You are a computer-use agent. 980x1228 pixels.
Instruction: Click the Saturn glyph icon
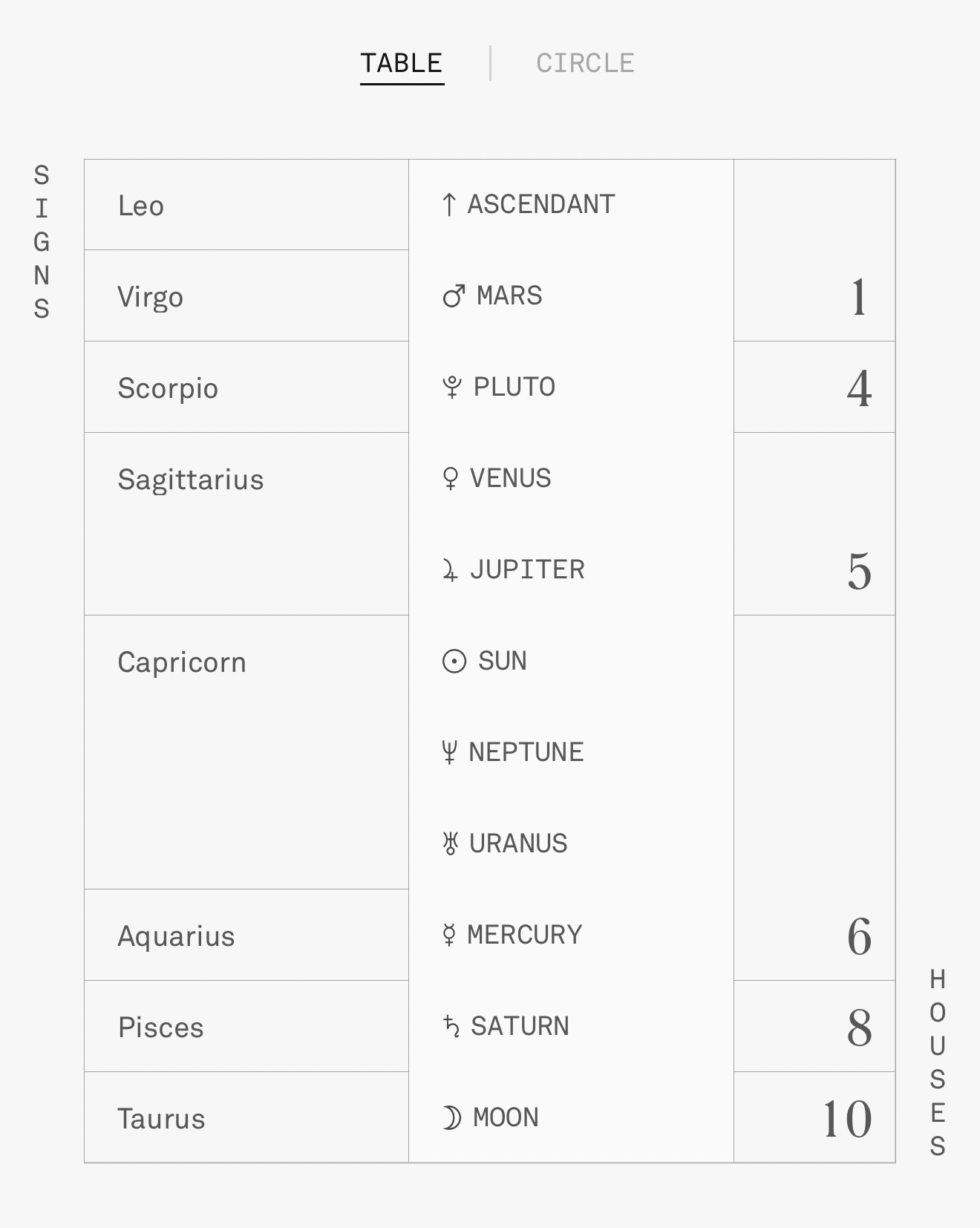click(451, 1026)
